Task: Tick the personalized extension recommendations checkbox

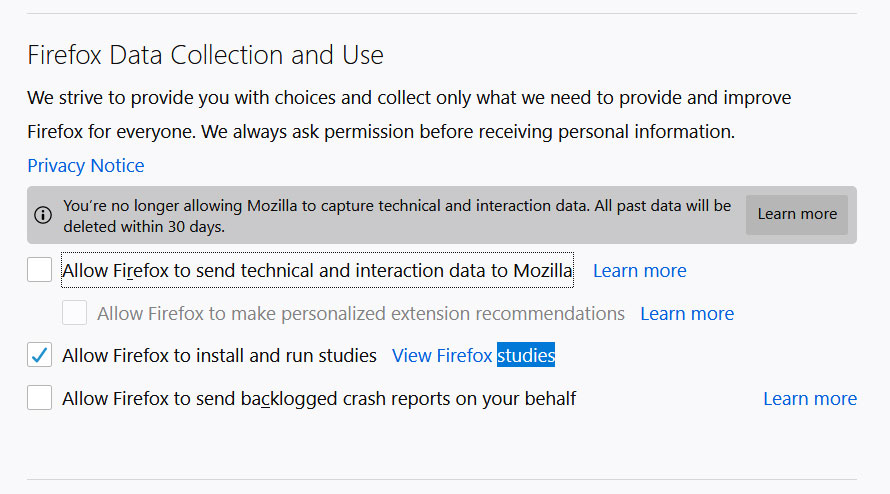Action: tap(74, 313)
